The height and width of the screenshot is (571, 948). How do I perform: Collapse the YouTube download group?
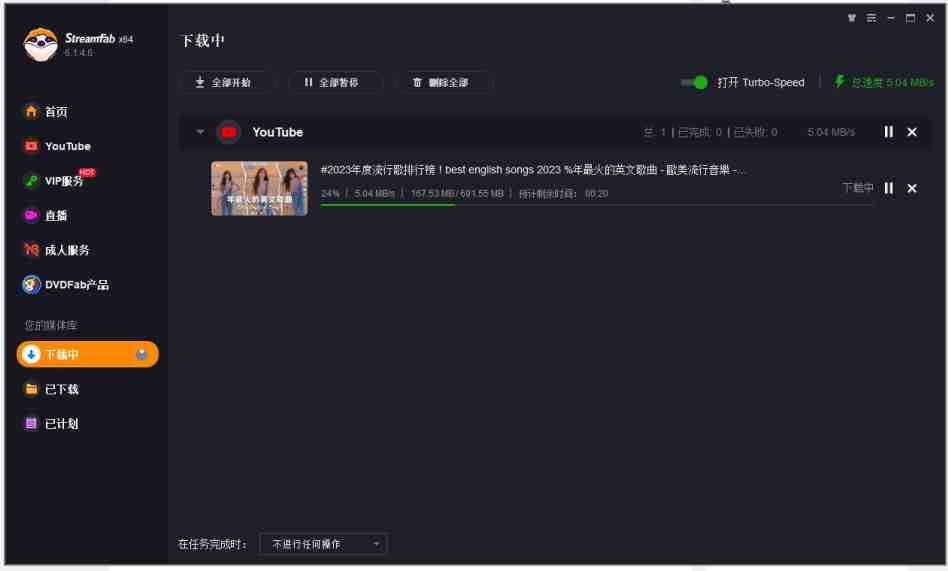click(200, 131)
